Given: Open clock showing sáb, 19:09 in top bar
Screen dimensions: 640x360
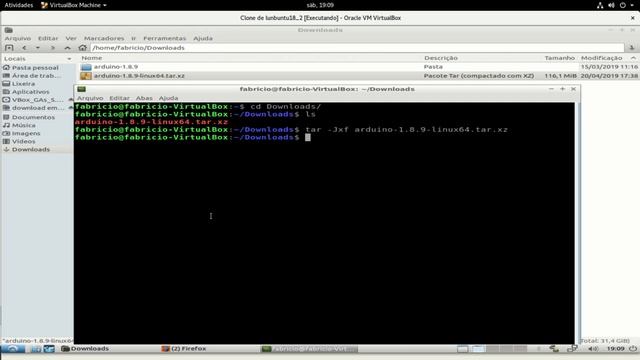Looking at the screenshot, I should [320, 5].
